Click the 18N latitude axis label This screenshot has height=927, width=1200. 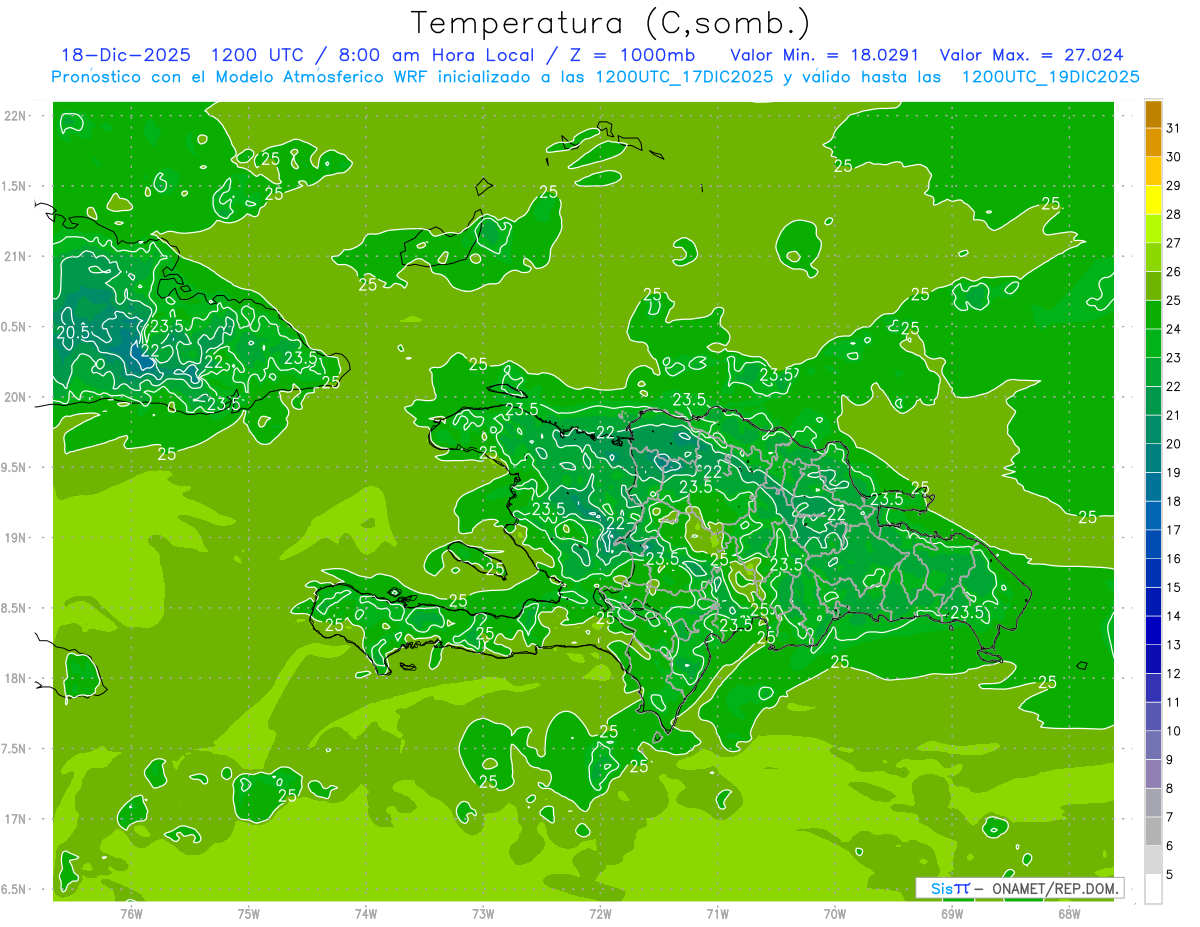(17, 679)
